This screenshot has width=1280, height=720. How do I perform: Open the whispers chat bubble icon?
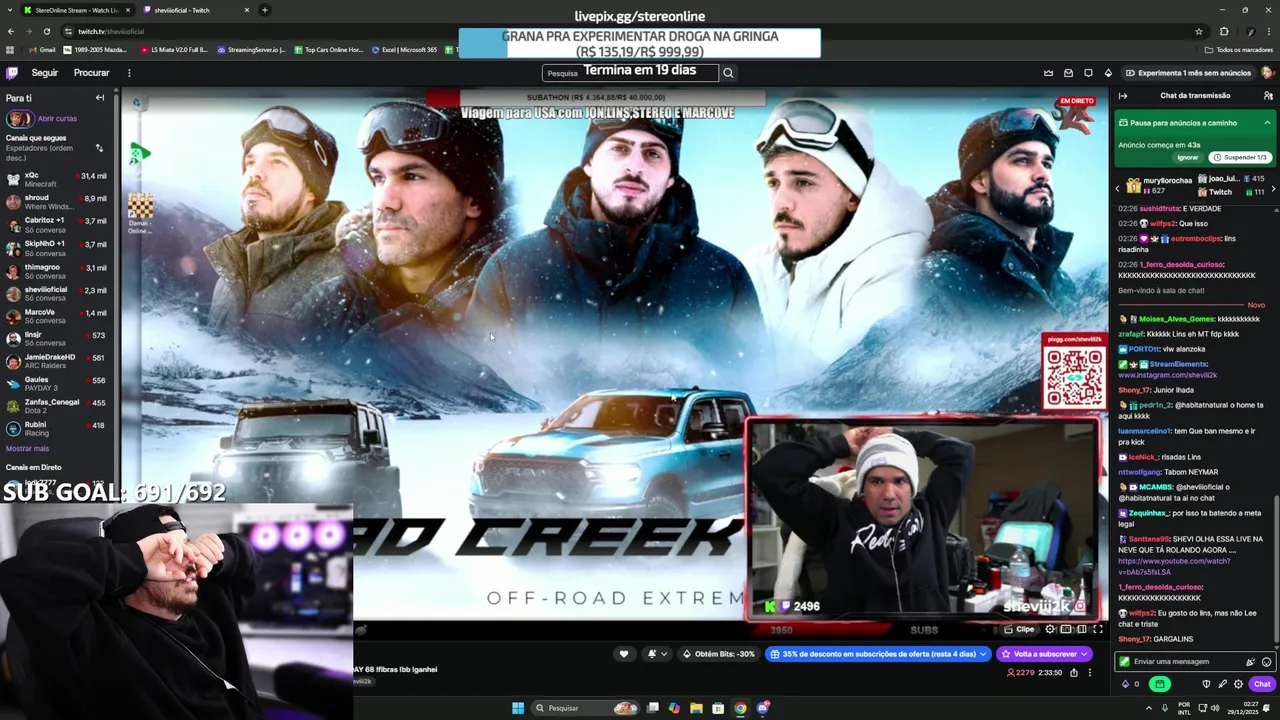(x=1088, y=73)
